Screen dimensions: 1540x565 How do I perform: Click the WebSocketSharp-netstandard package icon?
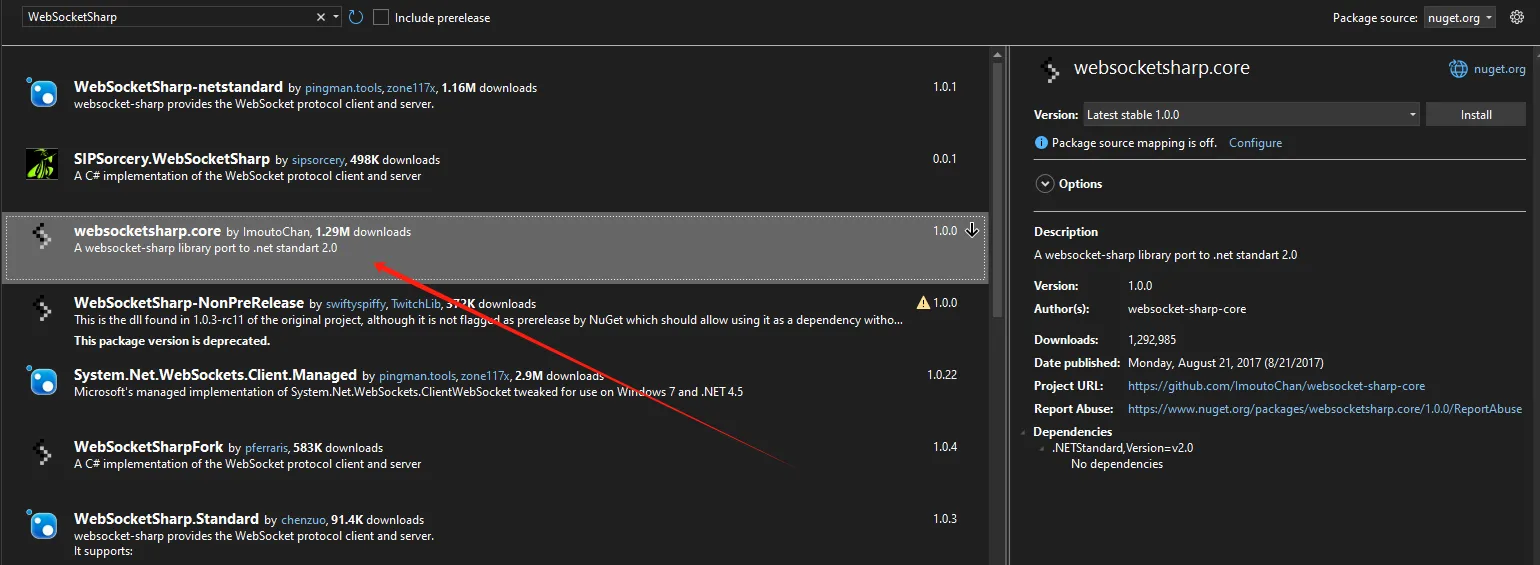pyautogui.click(x=42, y=94)
